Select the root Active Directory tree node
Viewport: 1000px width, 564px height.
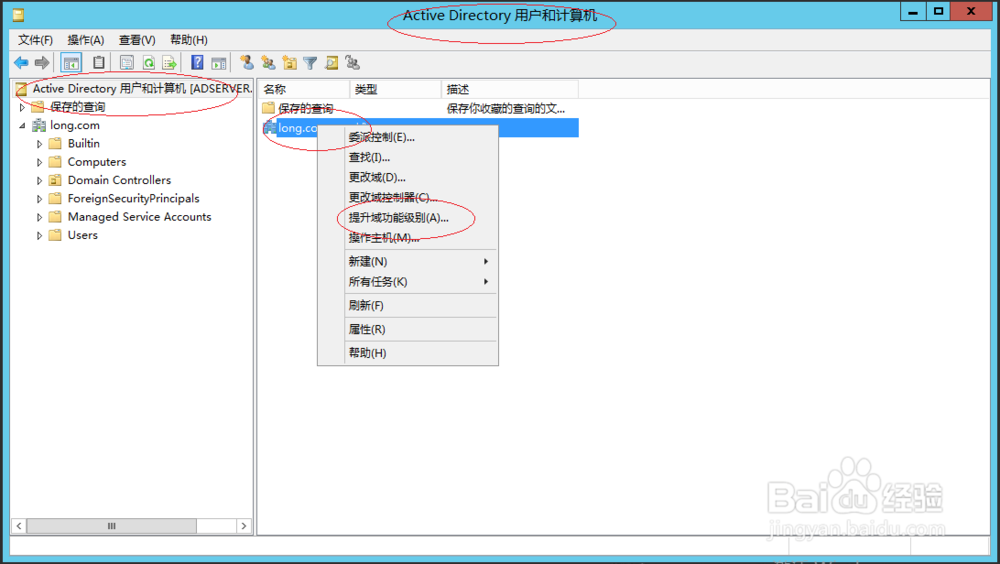tap(142, 89)
